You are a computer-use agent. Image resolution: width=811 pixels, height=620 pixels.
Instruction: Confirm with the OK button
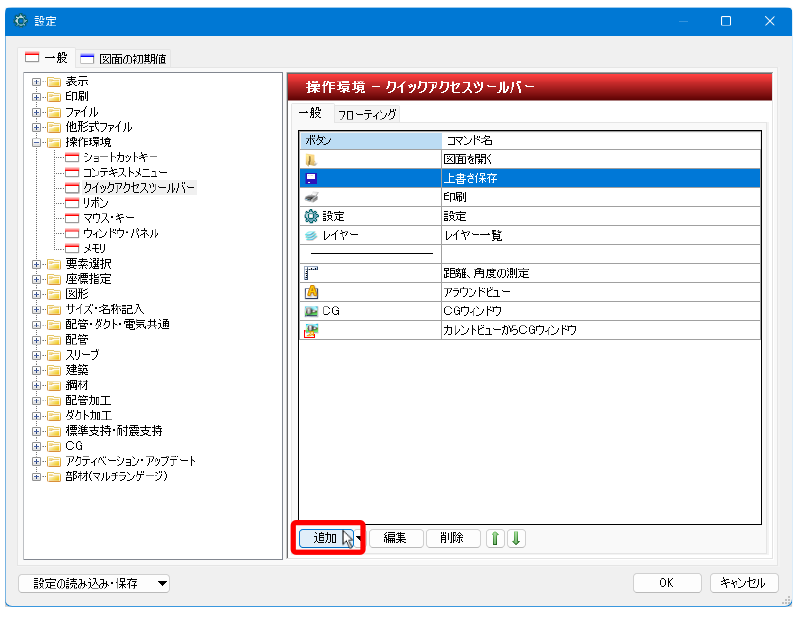pyautogui.click(x=667, y=583)
